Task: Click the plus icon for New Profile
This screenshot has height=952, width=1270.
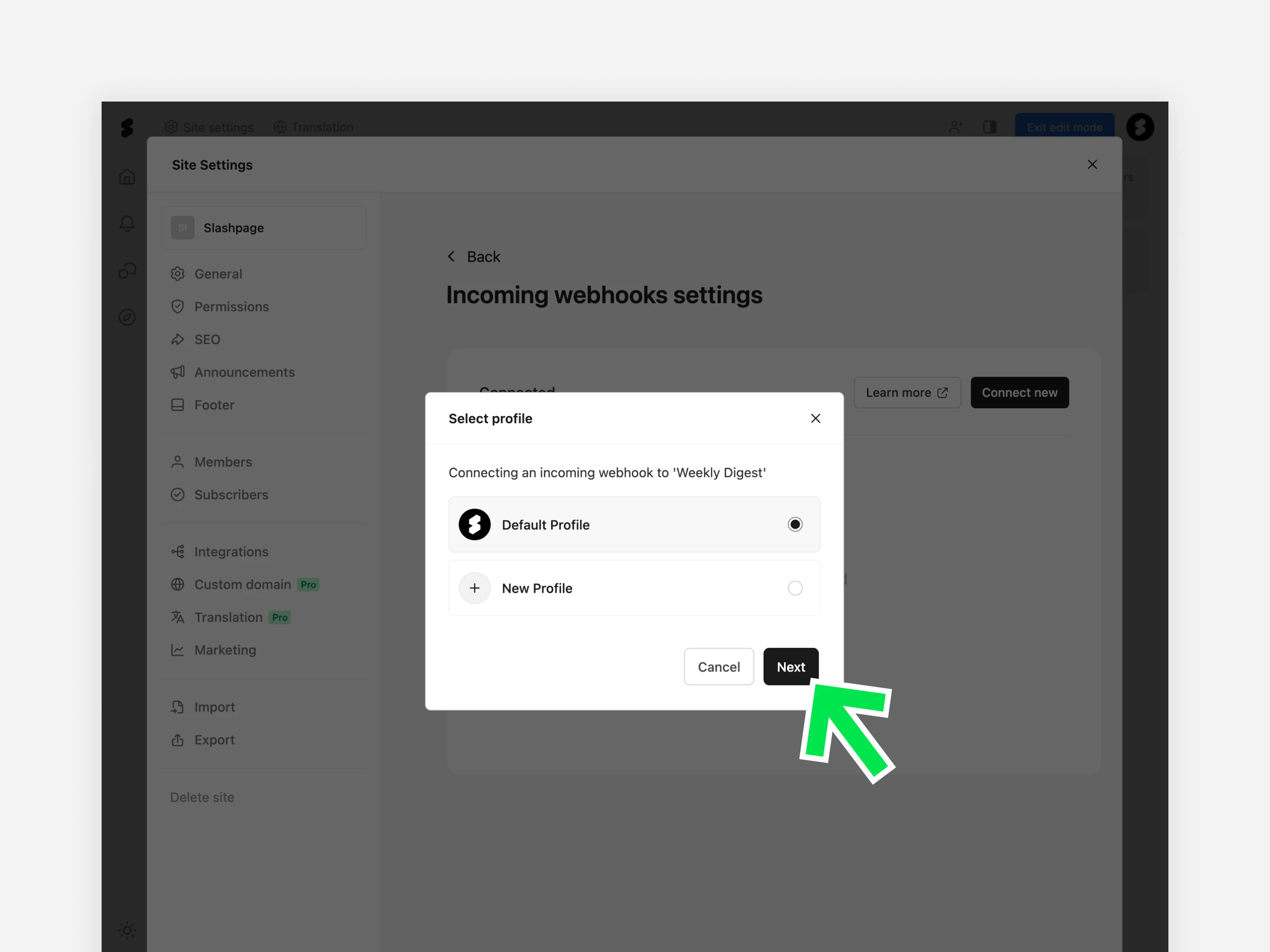Action: (474, 588)
